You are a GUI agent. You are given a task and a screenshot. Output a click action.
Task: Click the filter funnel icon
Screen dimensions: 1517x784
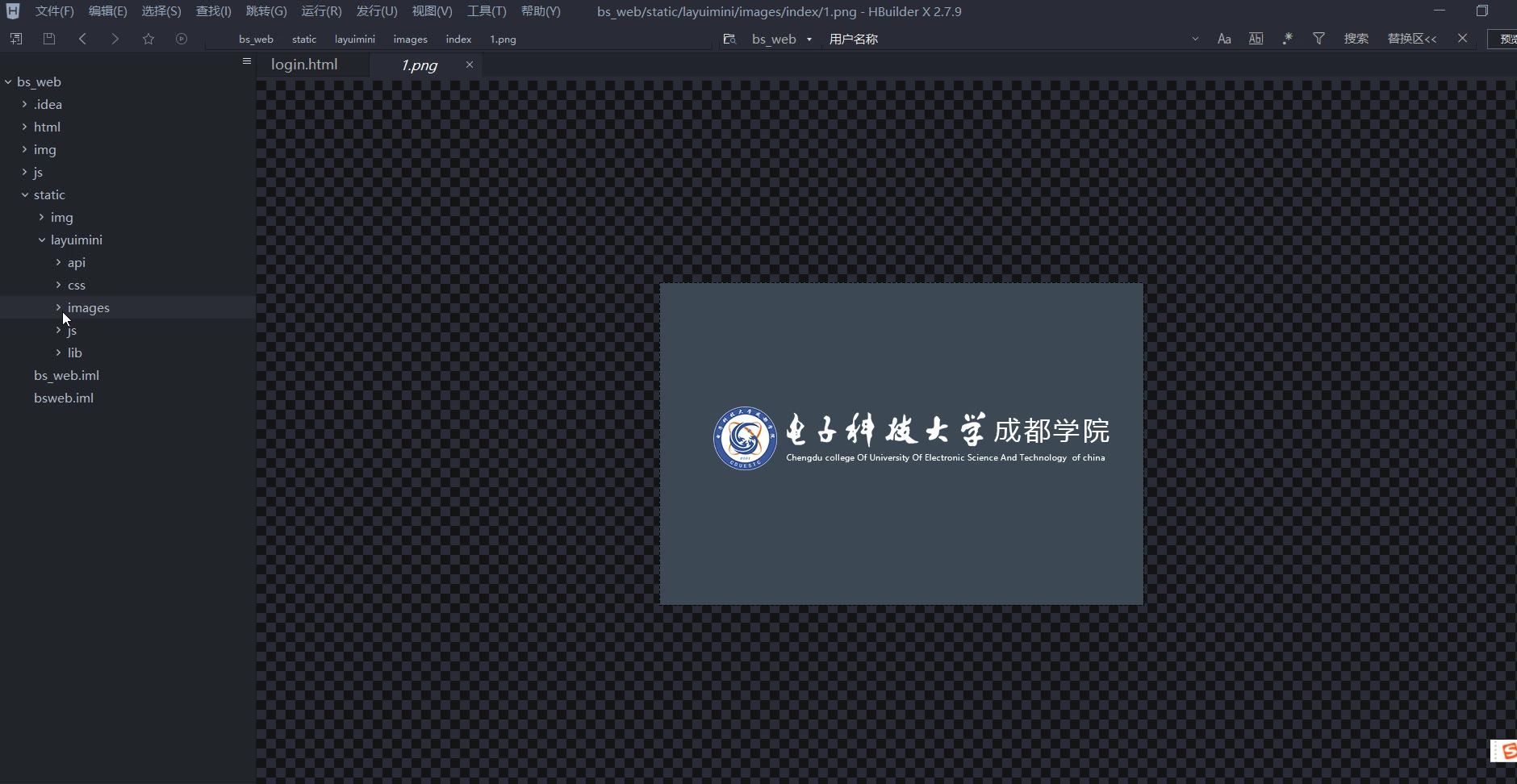point(1318,39)
